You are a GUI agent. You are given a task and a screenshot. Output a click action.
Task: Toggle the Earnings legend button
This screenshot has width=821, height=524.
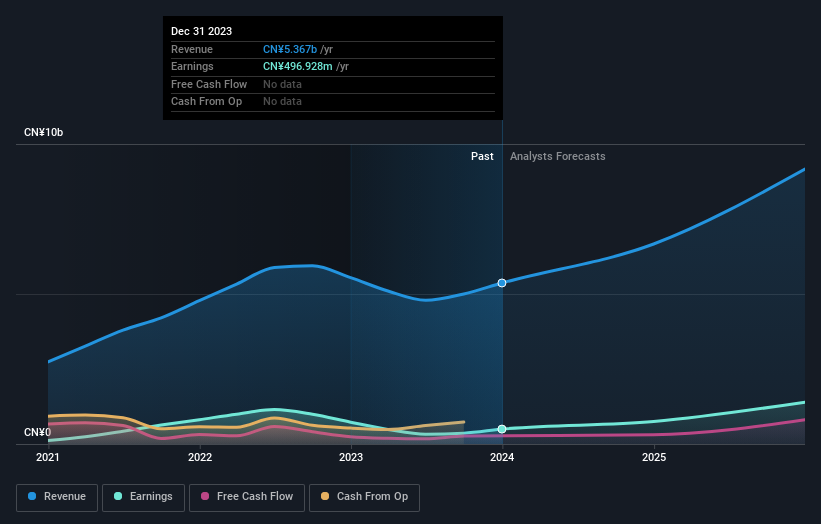(143, 497)
